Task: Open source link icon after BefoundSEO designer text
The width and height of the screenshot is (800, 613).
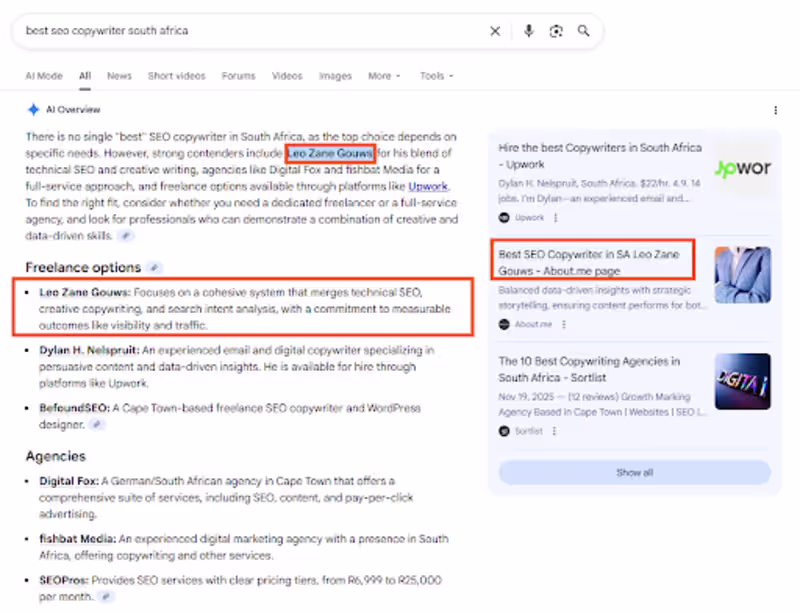Action: click(x=97, y=424)
